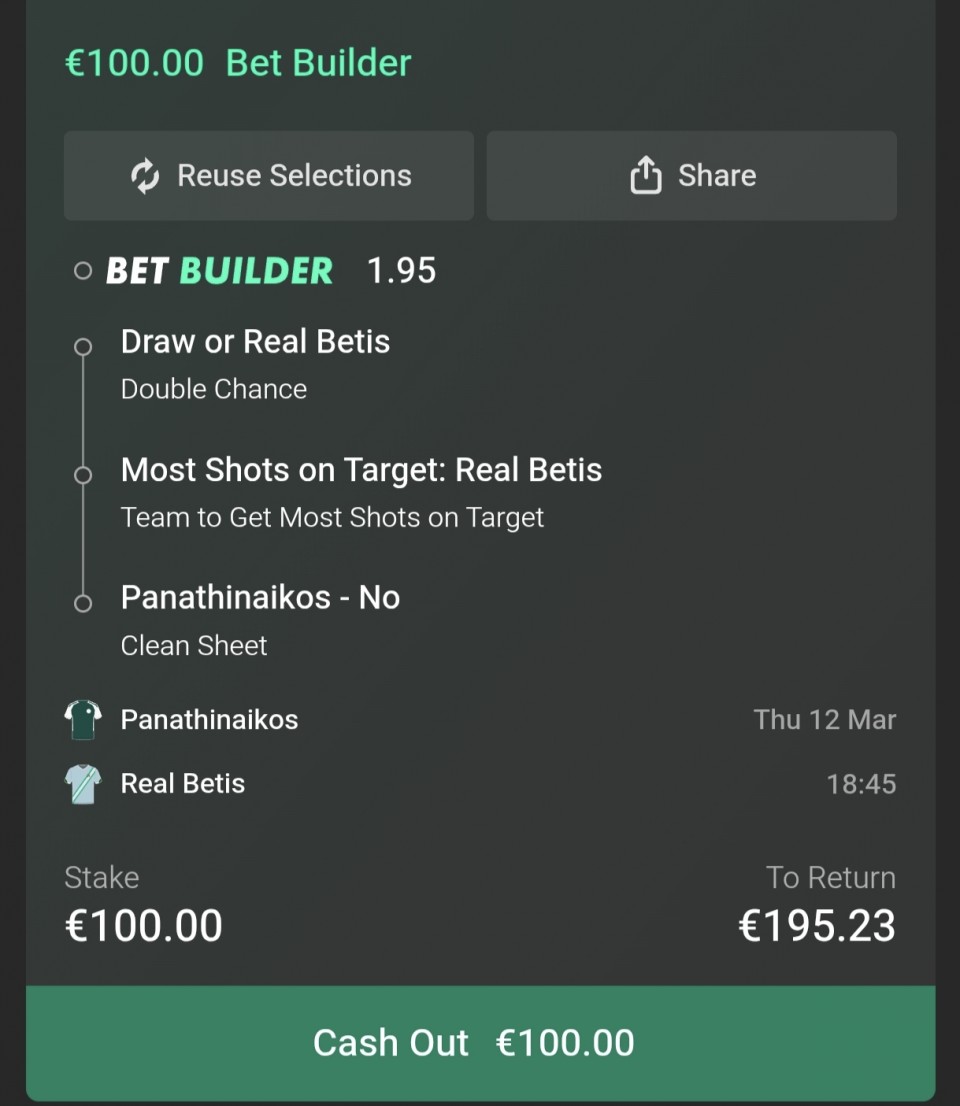Click the 1.95 odds value
Screen dimensions: 960x1106
pos(401,271)
